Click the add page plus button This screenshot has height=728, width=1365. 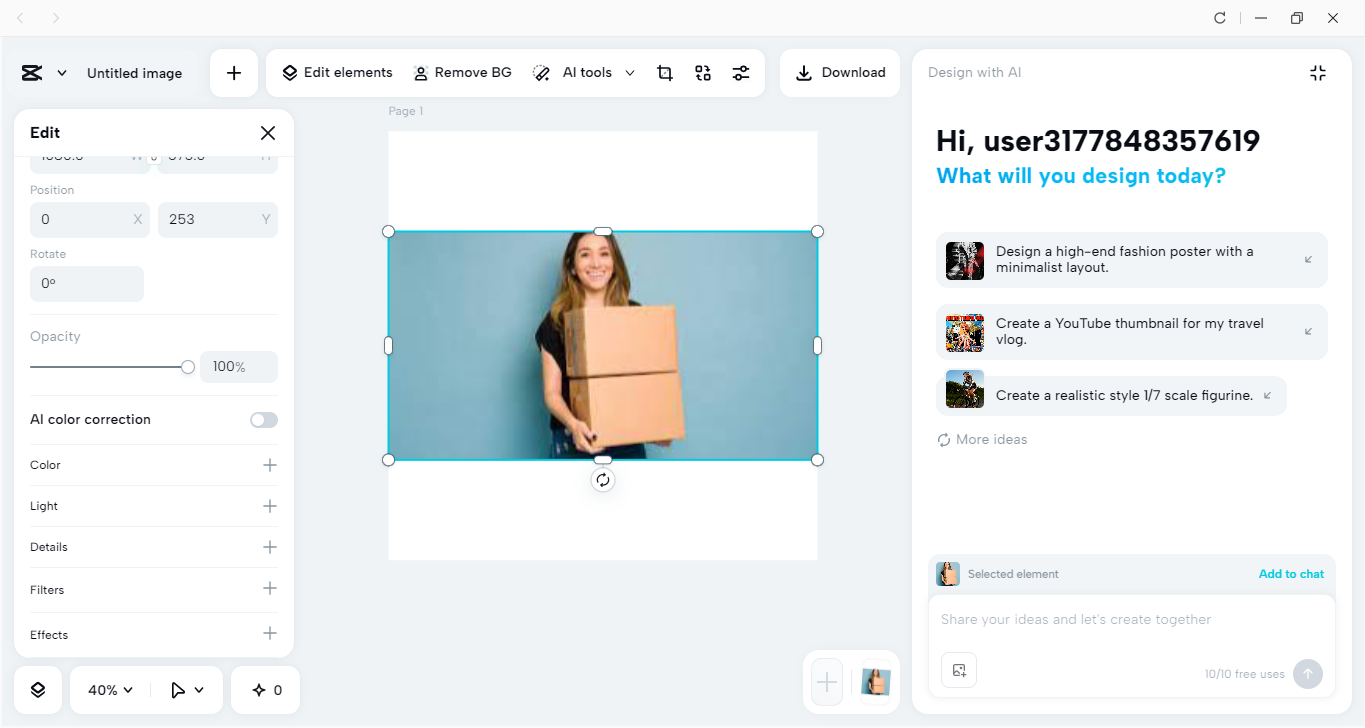tap(827, 682)
